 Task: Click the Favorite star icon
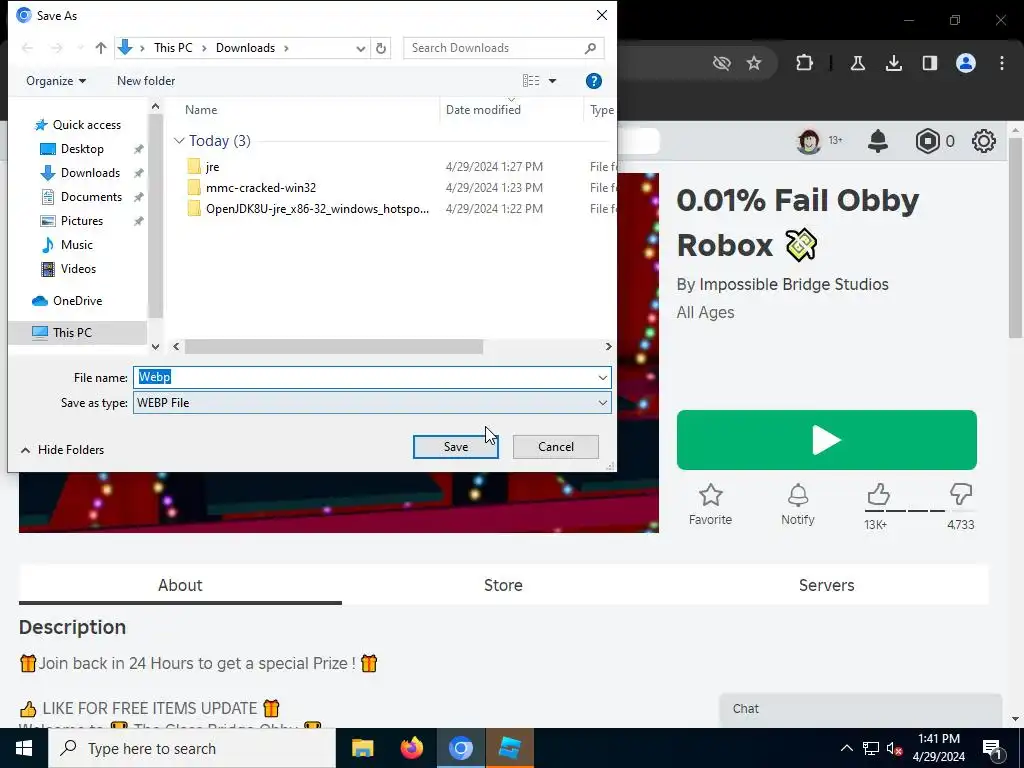point(711,495)
